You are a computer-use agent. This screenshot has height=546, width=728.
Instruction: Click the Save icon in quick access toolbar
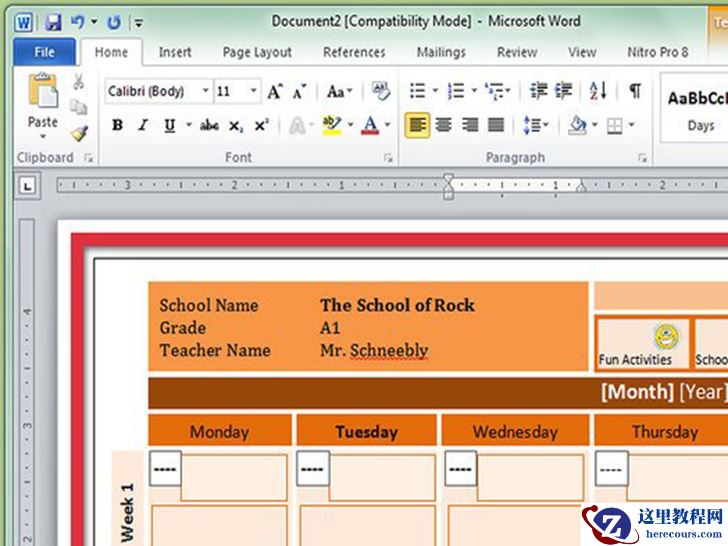pos(53,22)
